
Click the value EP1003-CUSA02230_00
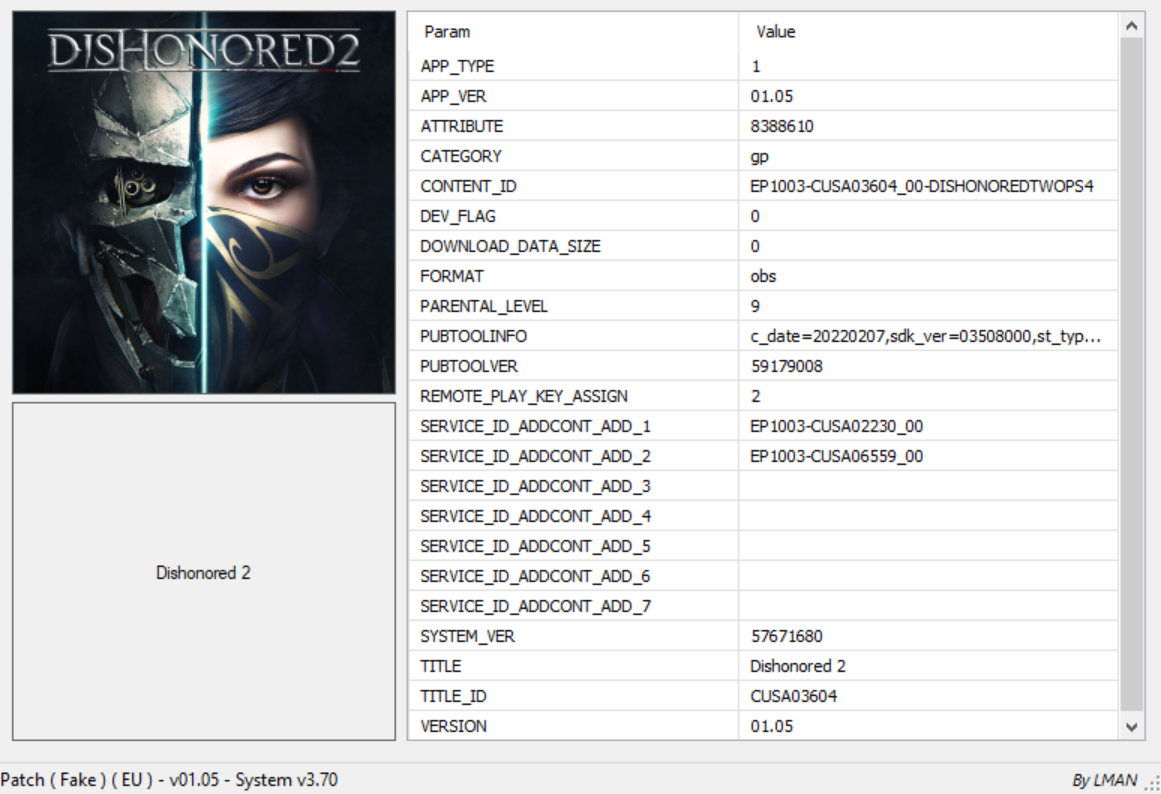(x=837, y=427)
